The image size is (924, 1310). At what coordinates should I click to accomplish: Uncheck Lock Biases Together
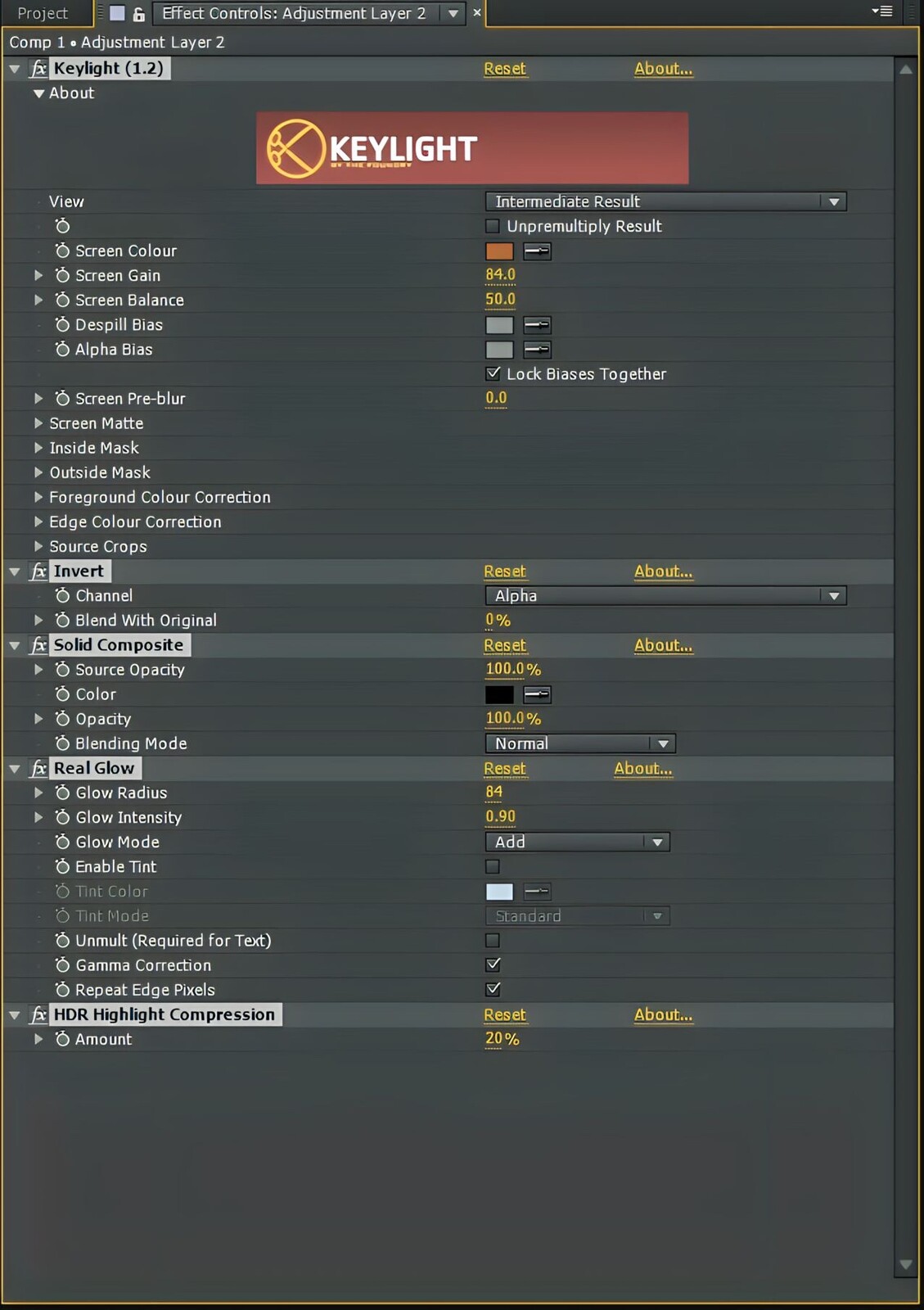coord(493,373)
